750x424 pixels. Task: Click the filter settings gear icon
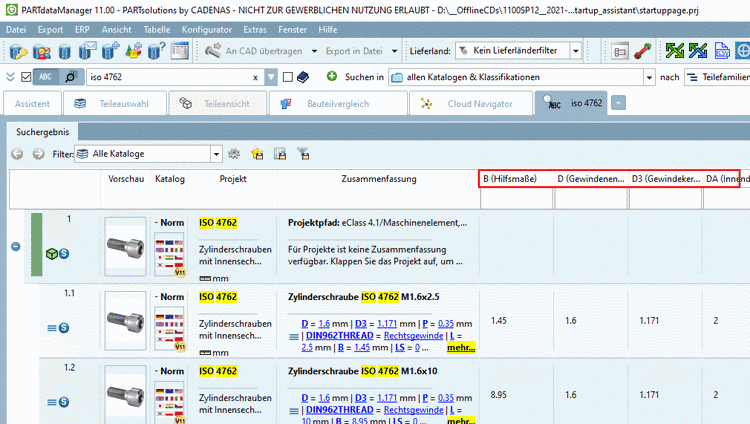[x=234, y=154]
